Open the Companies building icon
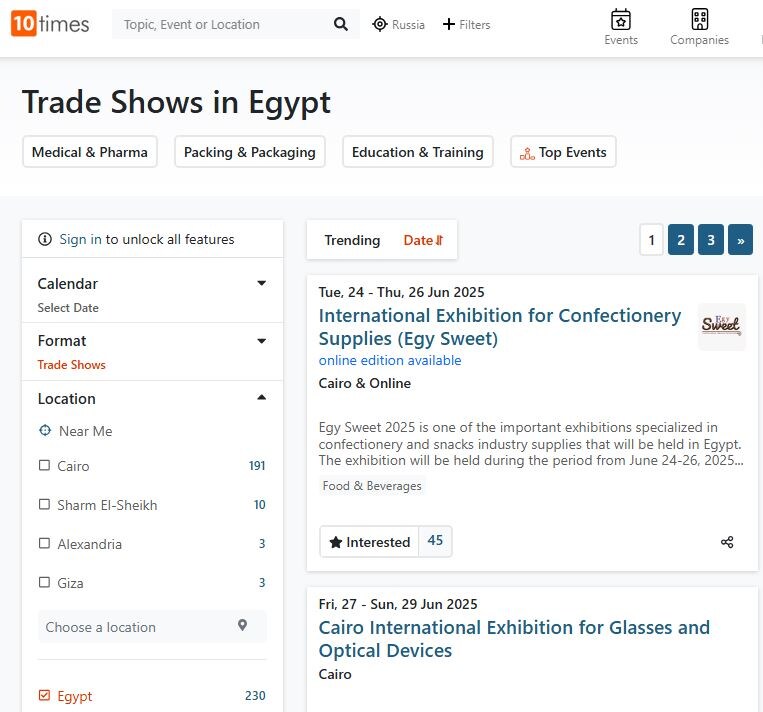 [699, 19]
